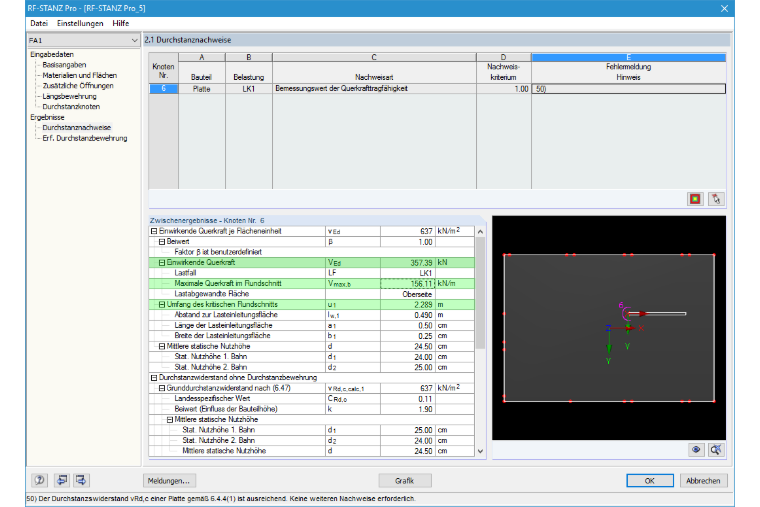Collapse first Mittlere statische Nutzhöhe row
Screen dimensions: 760x507
coord(162,346)
